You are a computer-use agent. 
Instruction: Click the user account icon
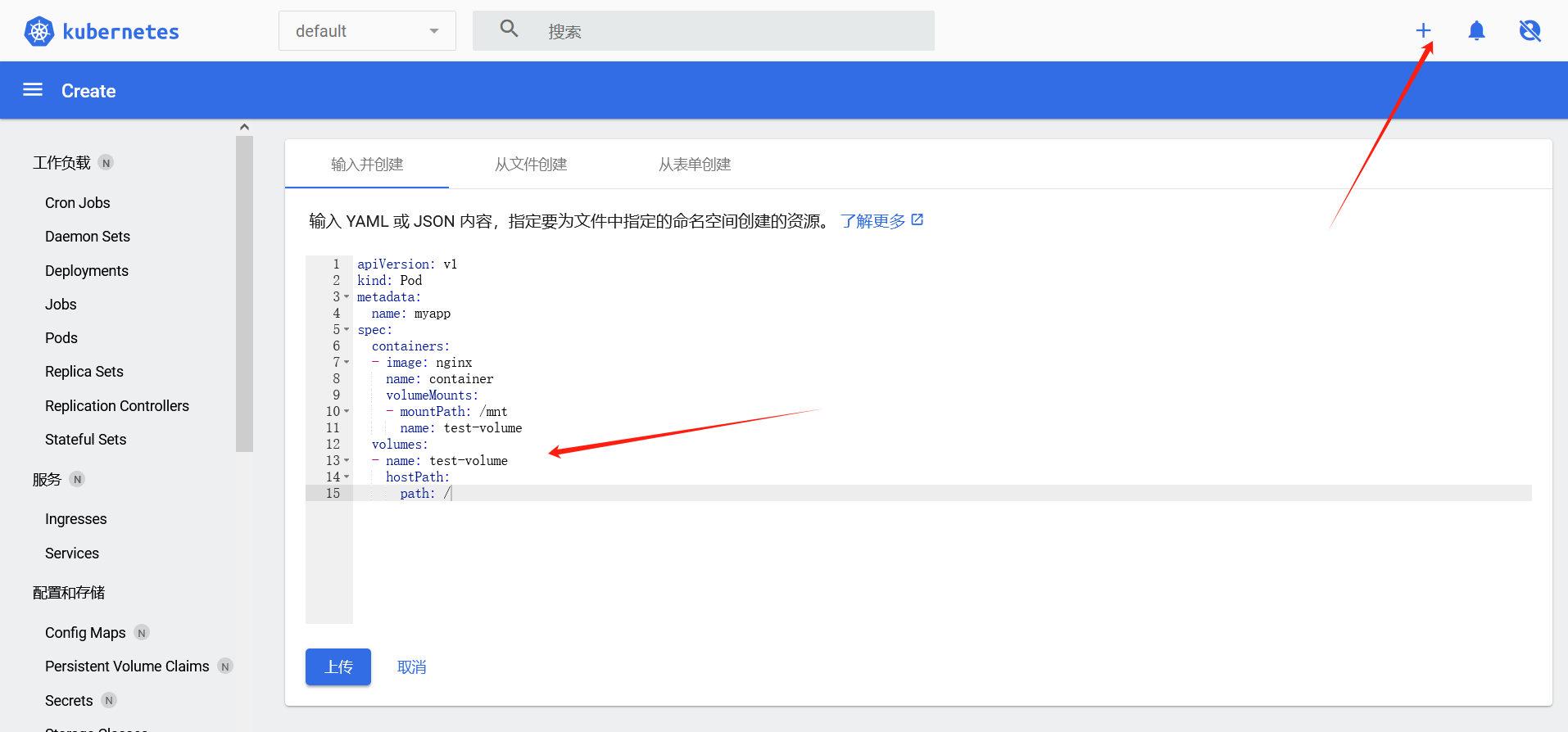point(1529,31)
